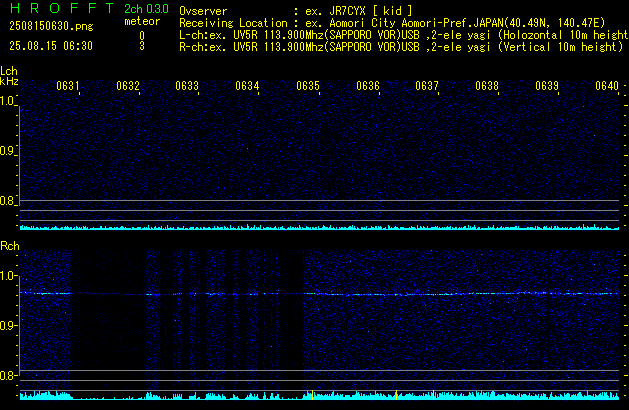Click the 0633 time tick label
Viewport: 629px width, 410px height.
(187, 86)
